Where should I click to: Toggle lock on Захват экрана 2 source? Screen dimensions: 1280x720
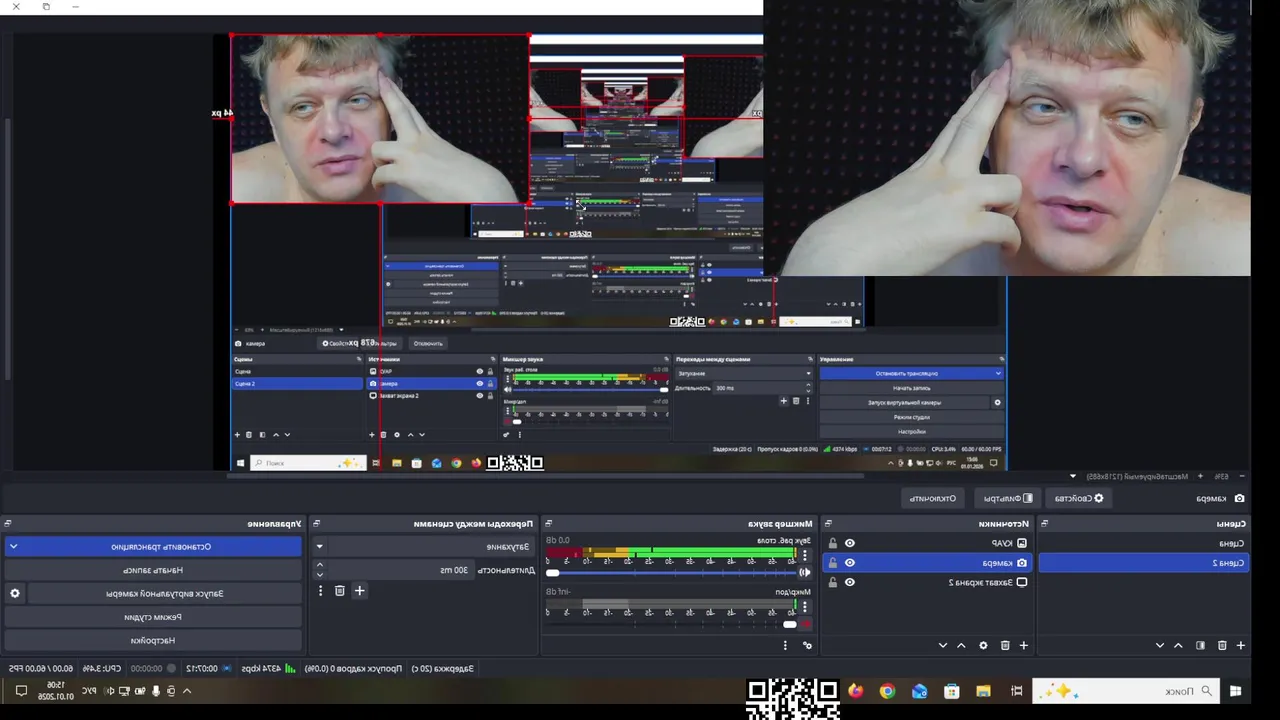tap(833, 582)
